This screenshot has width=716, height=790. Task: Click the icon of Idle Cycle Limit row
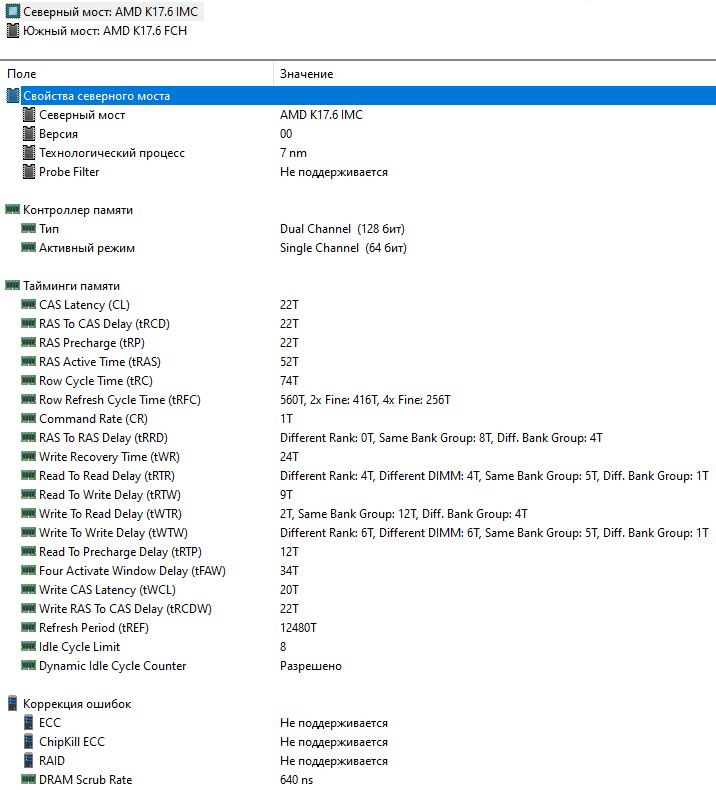coord(28,646)
